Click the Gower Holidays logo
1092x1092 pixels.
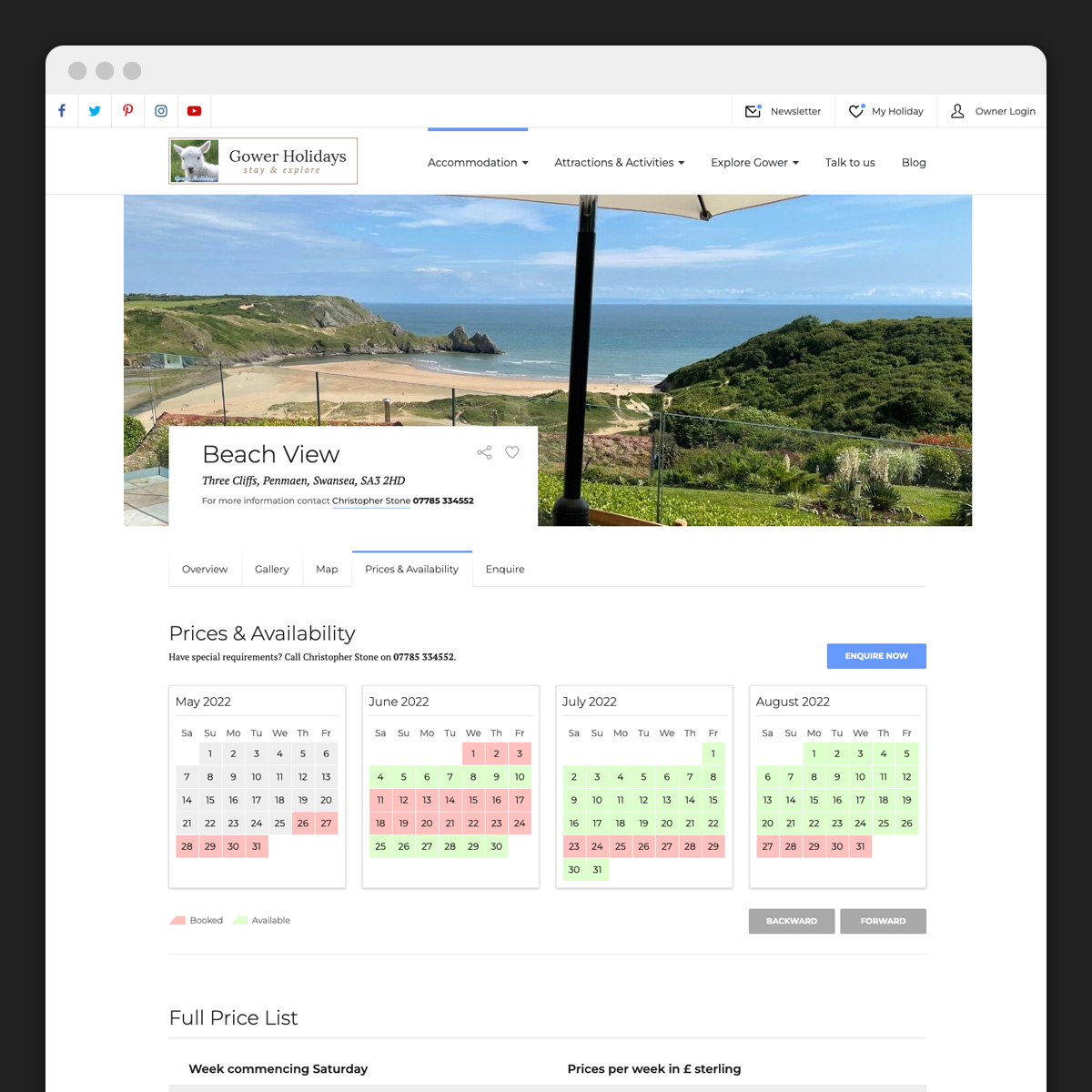[x=263, y=161]
